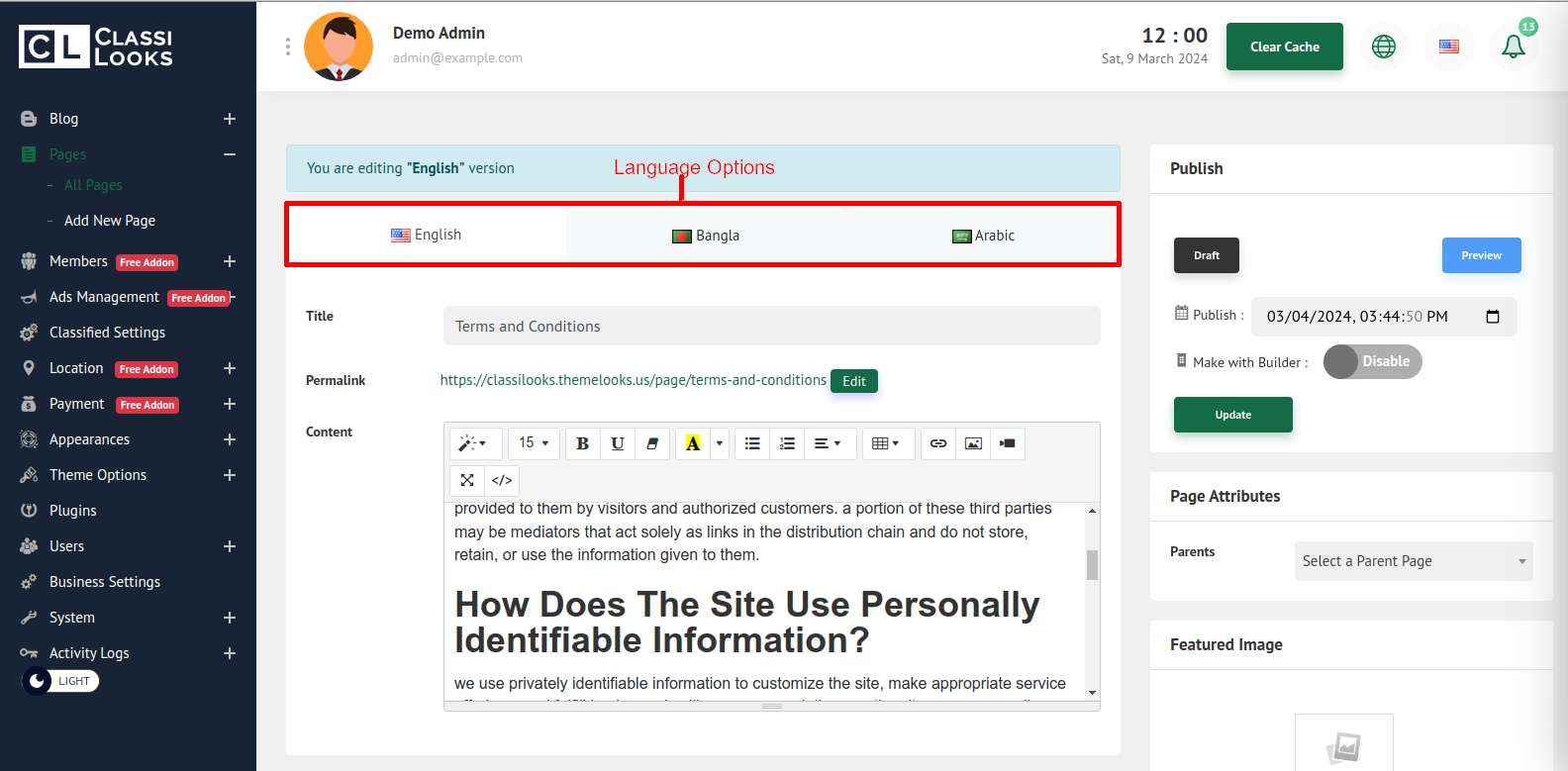Open the notifications bell
This screenshot has height=771, width=1568.
click(x=1513, y=47)
